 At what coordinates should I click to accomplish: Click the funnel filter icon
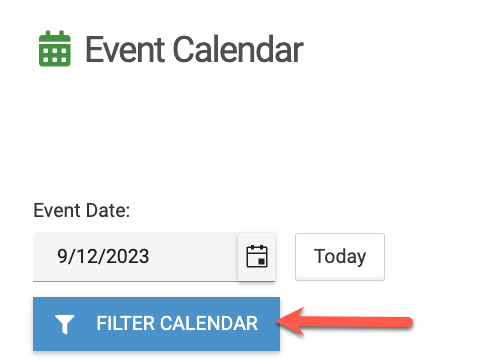click(65, 324)
